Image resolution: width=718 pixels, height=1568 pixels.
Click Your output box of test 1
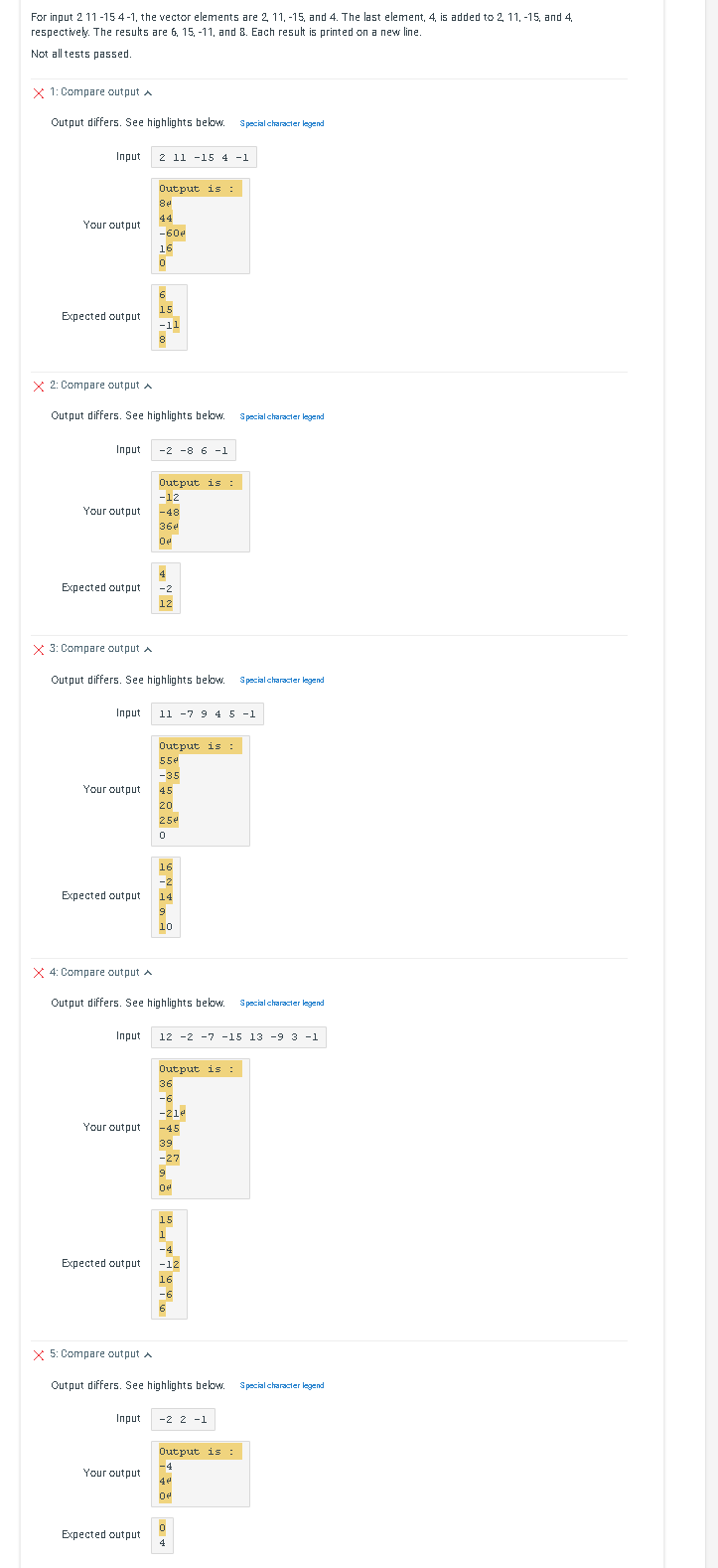tap(201, 226)
